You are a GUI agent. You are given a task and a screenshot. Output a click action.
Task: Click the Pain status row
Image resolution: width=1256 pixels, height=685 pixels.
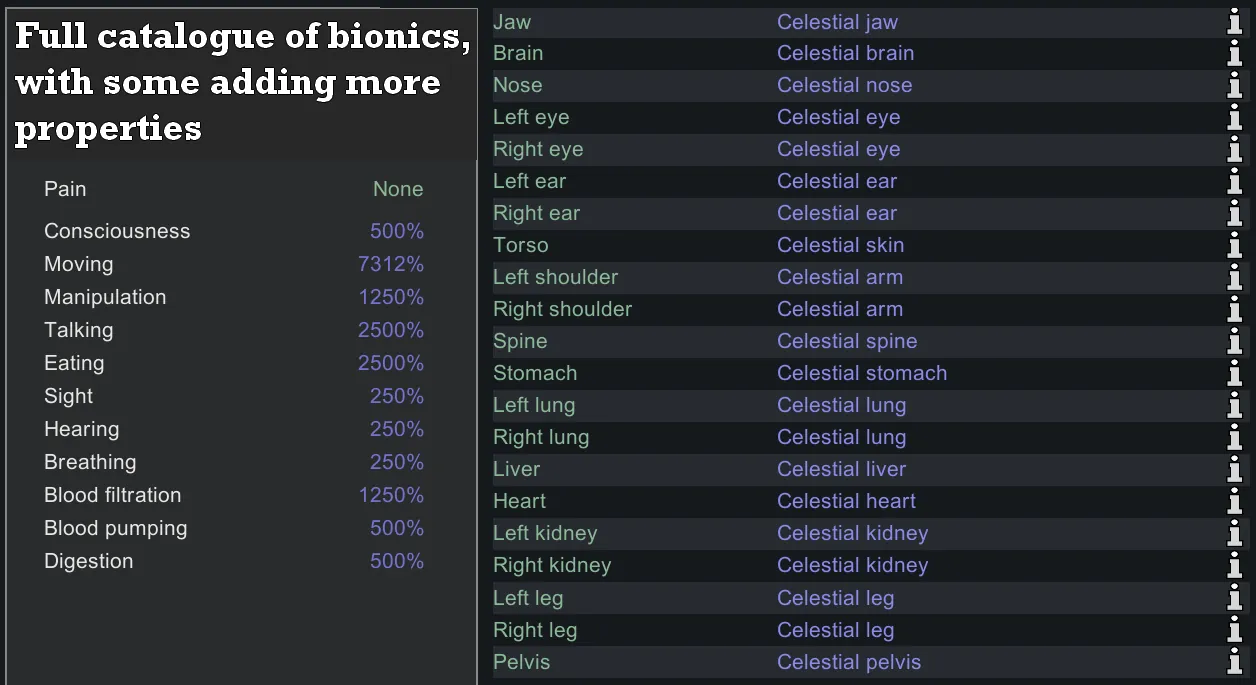coord(233,189)
